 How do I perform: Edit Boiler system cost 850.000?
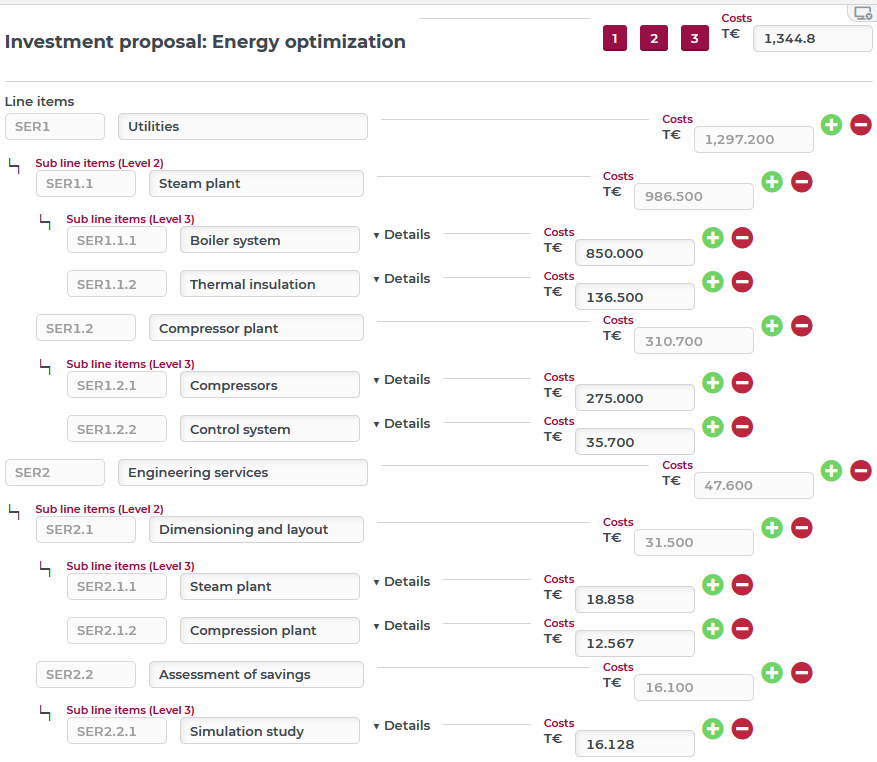pos(635,253)
